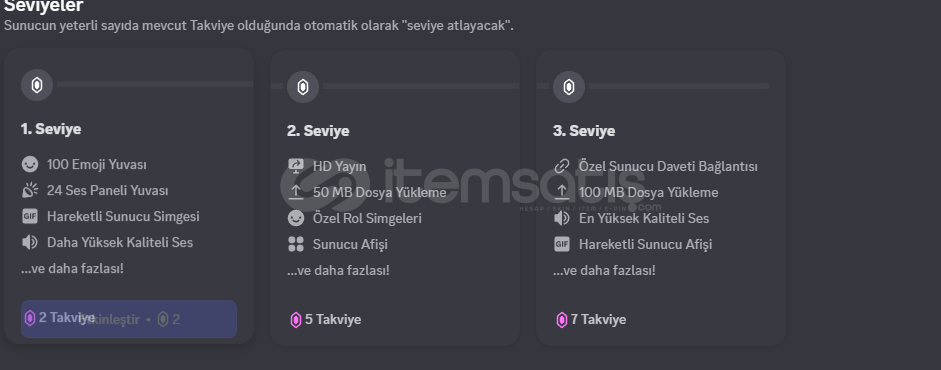Click the pink gem beside 5 Takviye
Image resolution: width=941 pixels, height=370 pixels.
tap(295, 320)
